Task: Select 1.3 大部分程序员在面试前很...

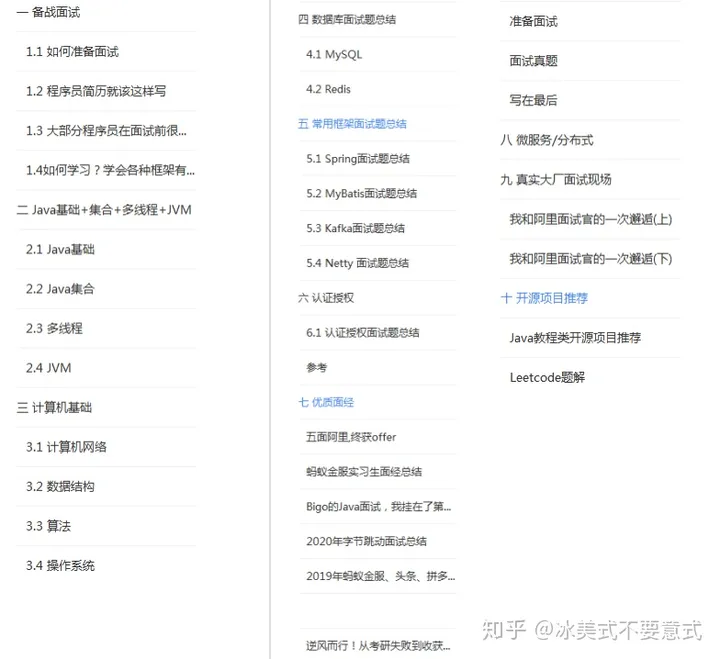Action: click(x=107, y=131)
